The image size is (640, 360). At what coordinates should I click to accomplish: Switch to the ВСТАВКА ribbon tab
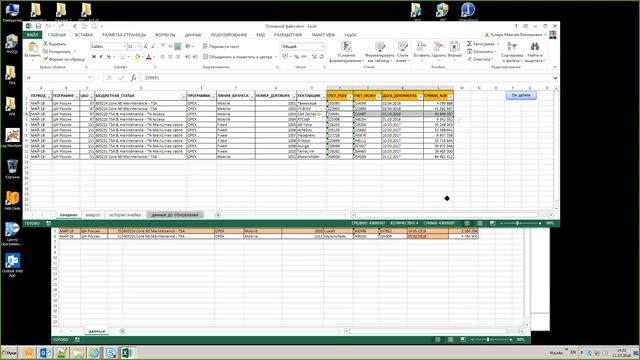coord(84,35)
